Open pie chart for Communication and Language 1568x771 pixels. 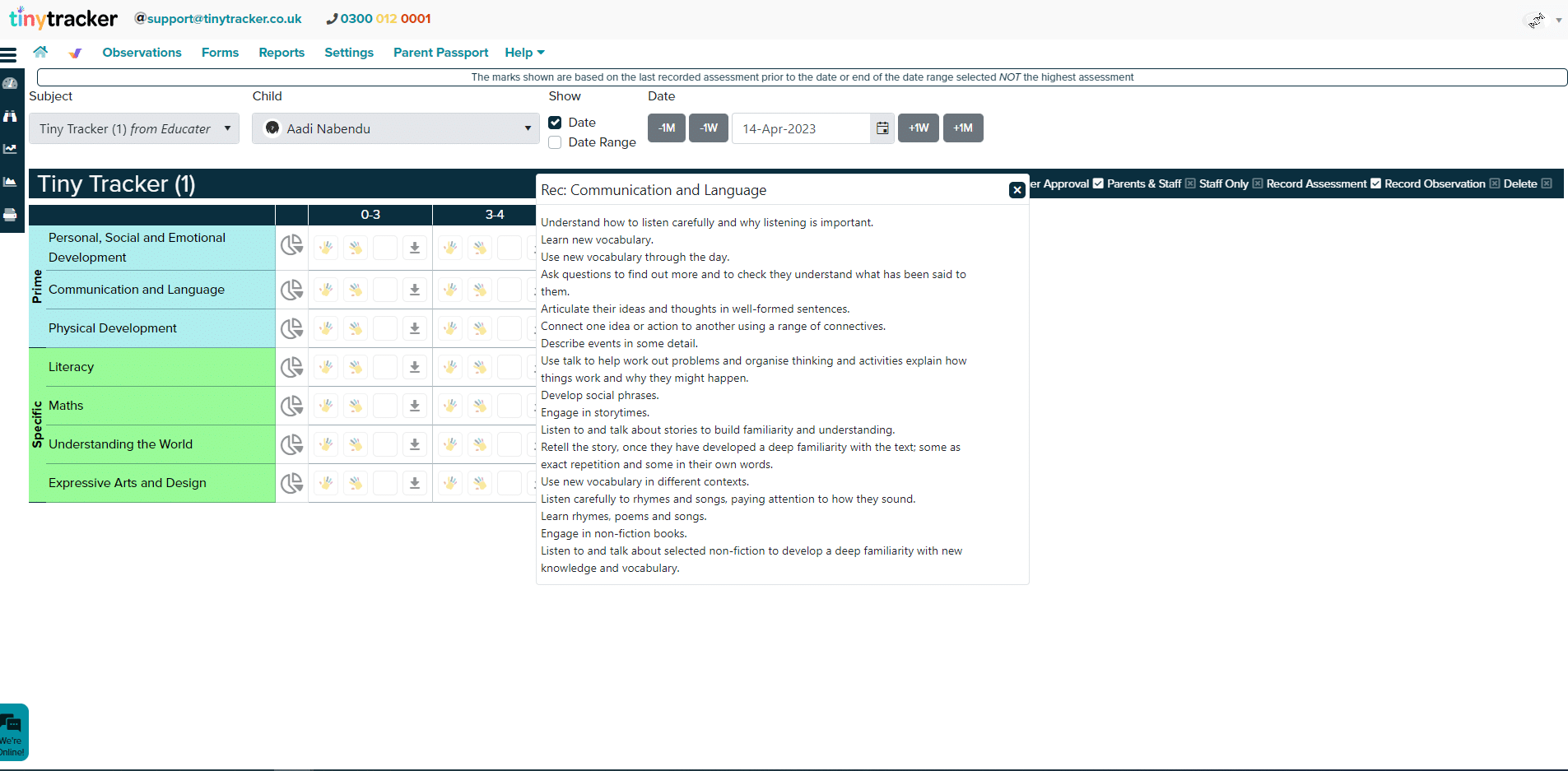tap(291, 290)
